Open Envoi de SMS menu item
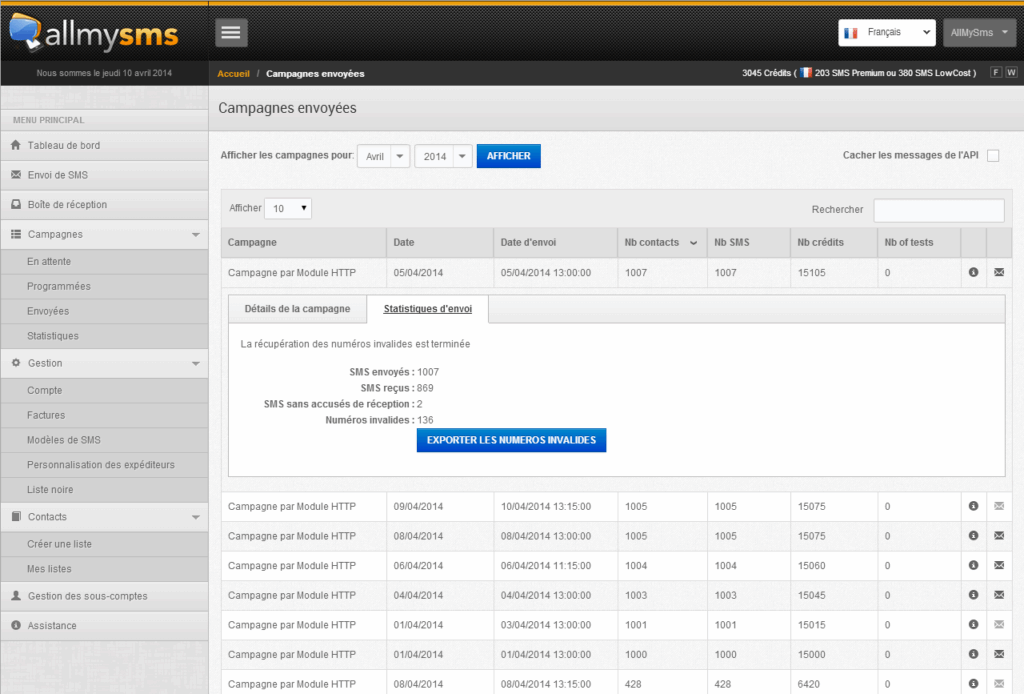Image resolution: width=1024 pixels, height=694 pixels. click(104, 175)
